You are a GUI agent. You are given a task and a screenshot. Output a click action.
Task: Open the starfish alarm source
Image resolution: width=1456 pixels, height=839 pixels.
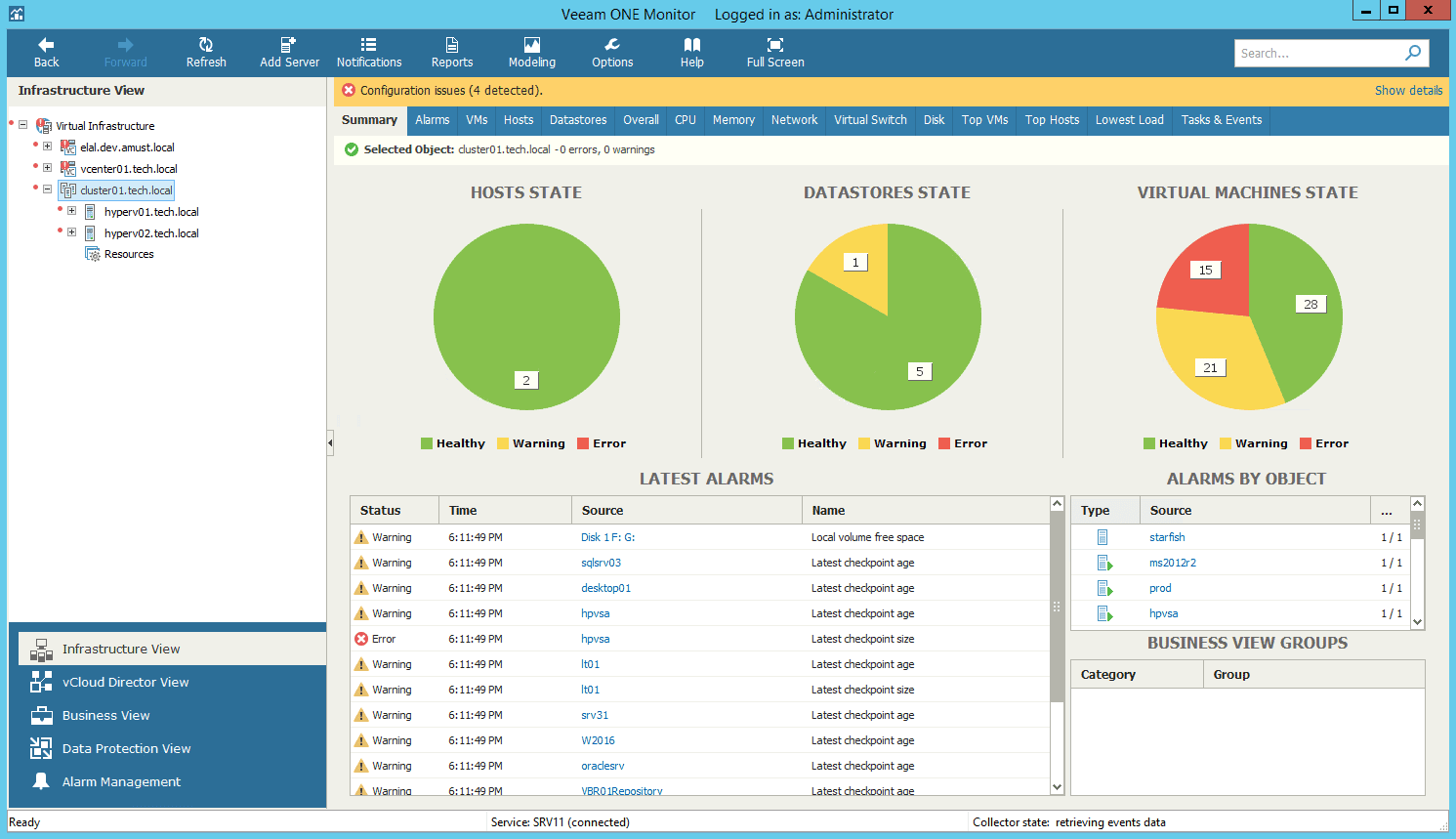1167,537
